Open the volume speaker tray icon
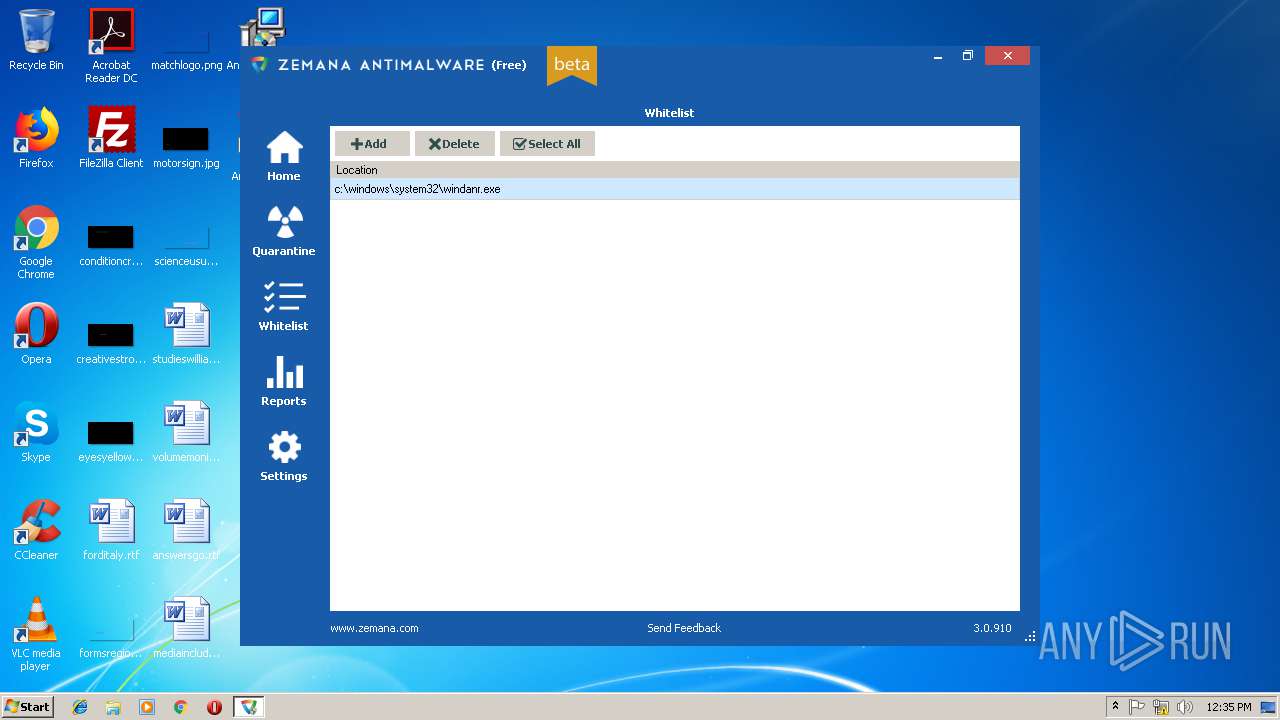 click(1185, 707)
